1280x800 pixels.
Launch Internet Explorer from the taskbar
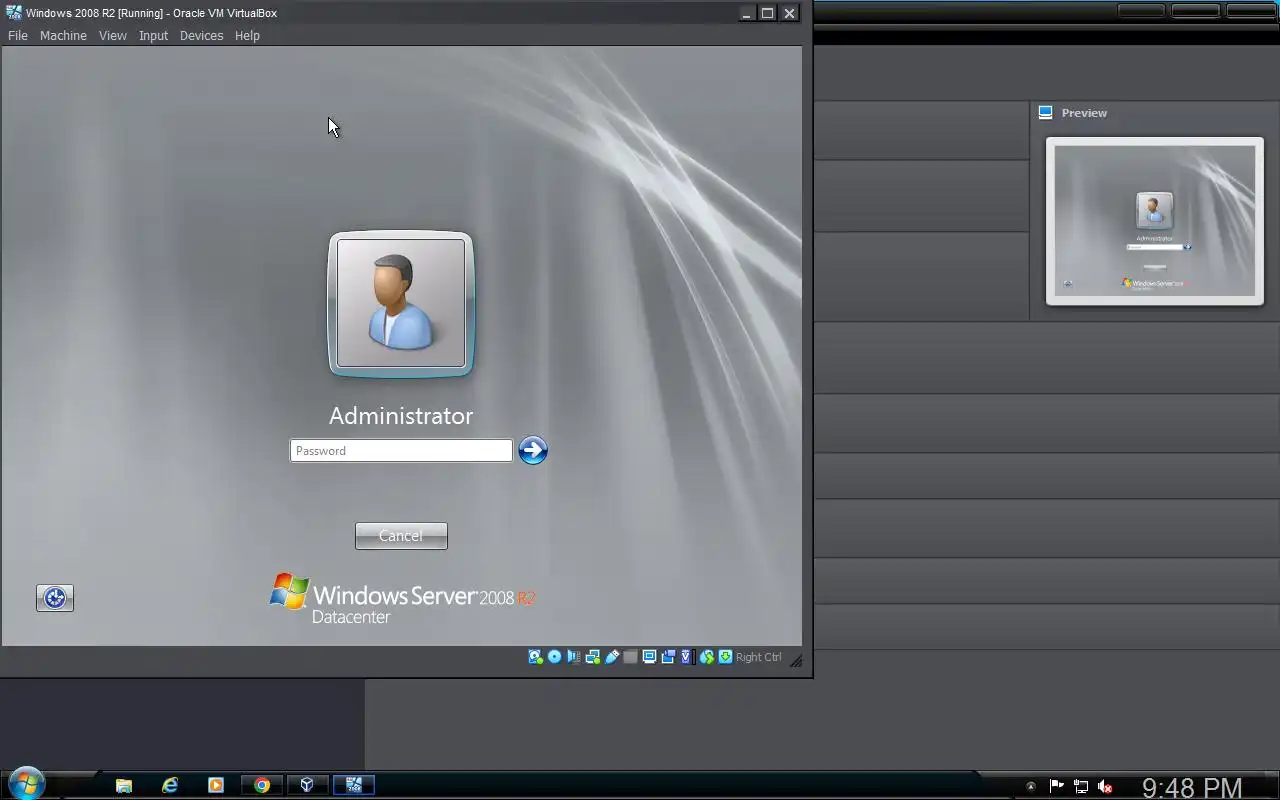click(170, 785)
